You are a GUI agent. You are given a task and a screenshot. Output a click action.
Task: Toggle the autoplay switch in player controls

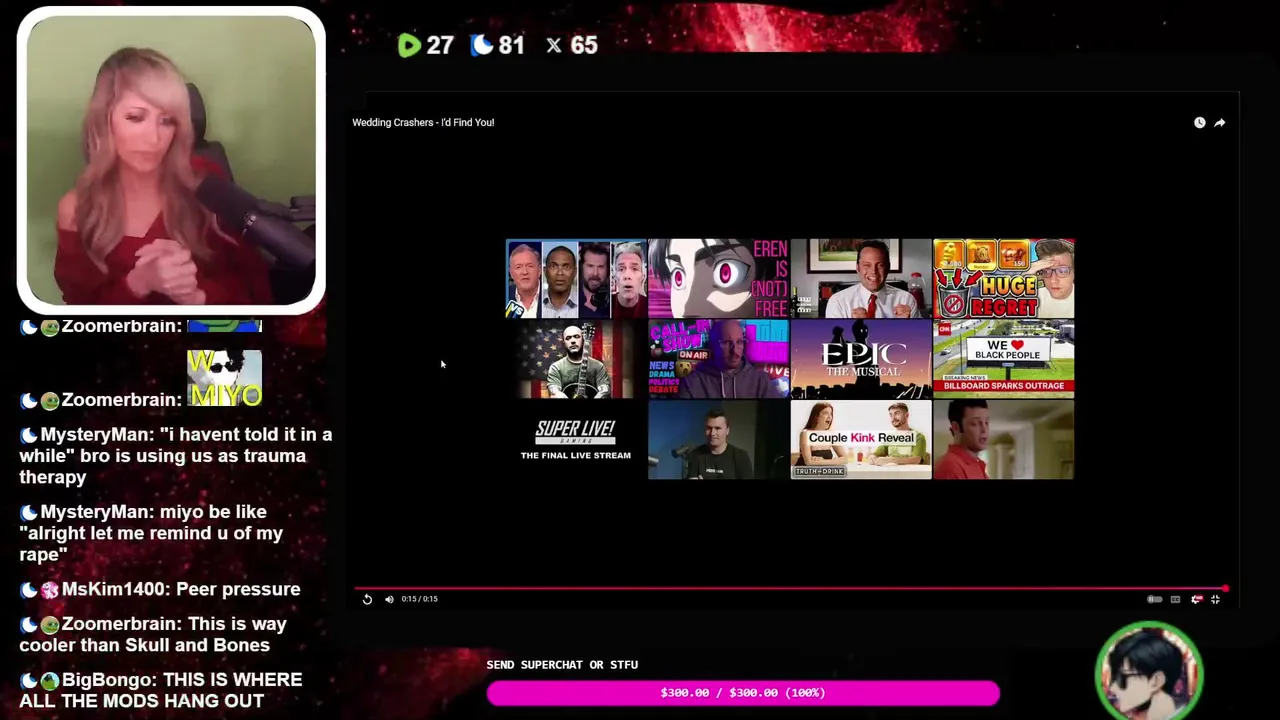click(1154, 599)
